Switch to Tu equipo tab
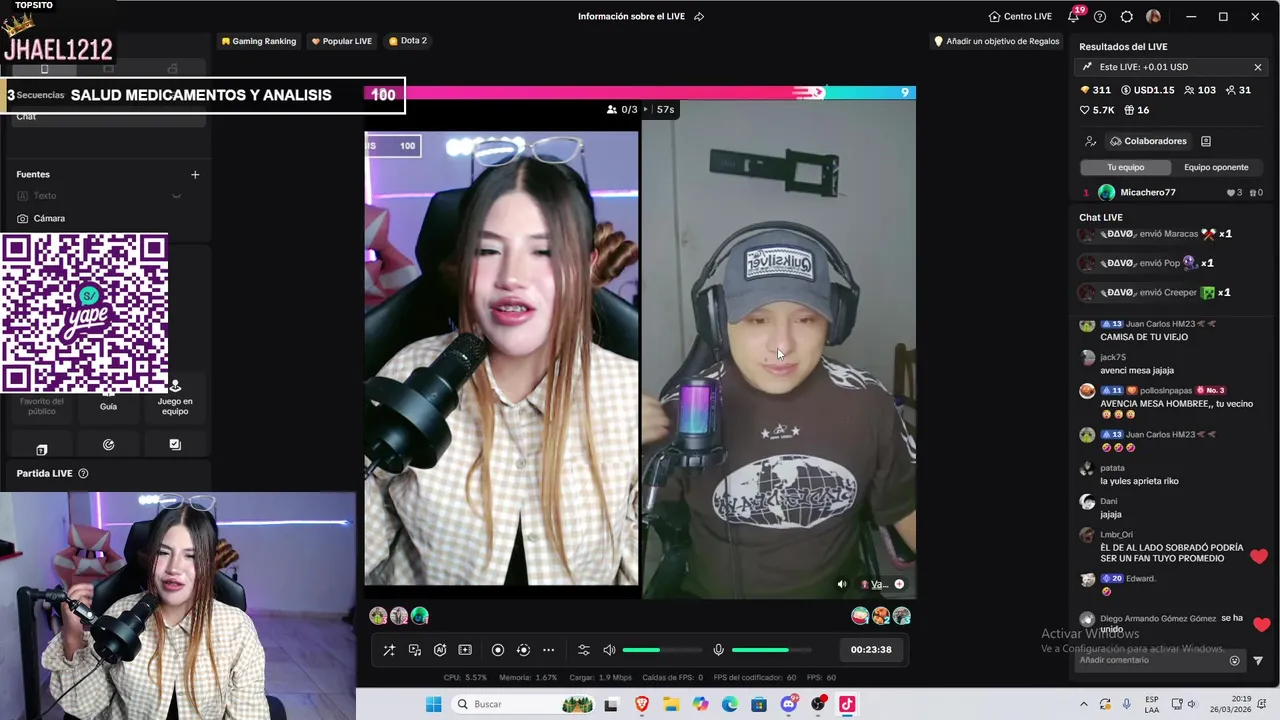The image size is (1280, 720). pos(1126,167)
